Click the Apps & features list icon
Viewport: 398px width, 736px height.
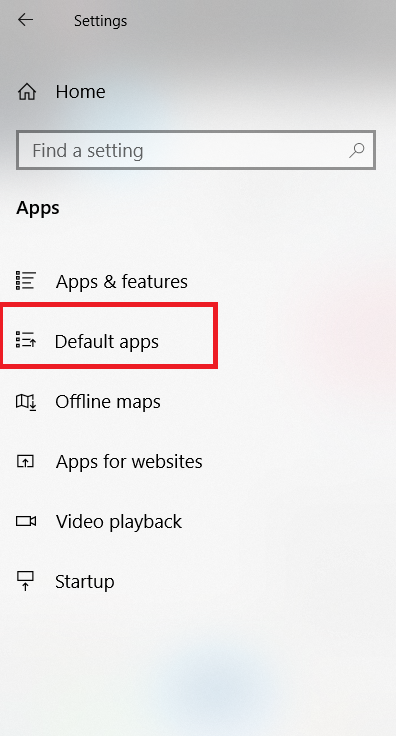(x=25, y=281)
